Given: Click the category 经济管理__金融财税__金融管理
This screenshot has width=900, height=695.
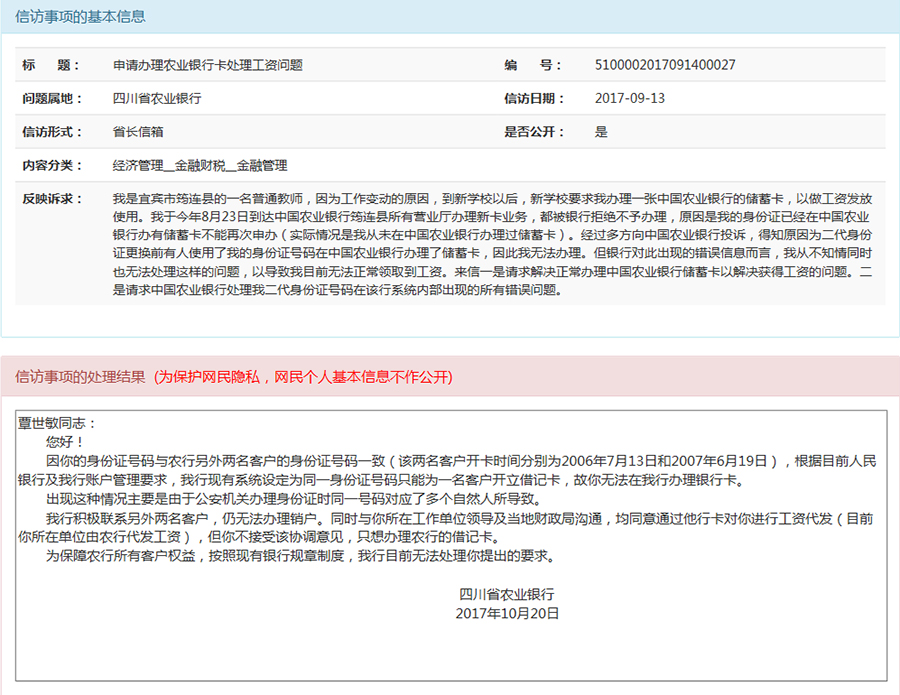Looking at the screenshot, I should point(200,166).
